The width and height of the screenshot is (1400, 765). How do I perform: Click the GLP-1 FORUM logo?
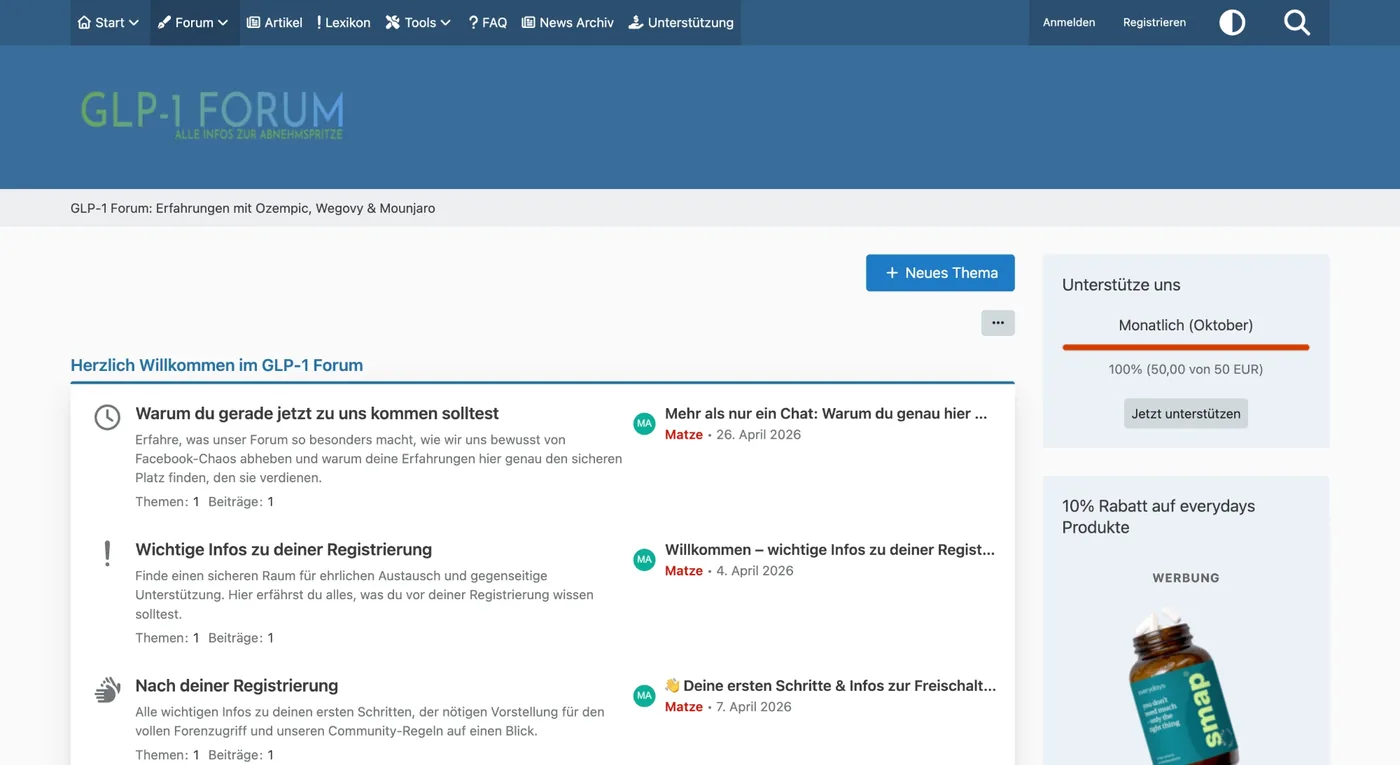click(212, 114)
